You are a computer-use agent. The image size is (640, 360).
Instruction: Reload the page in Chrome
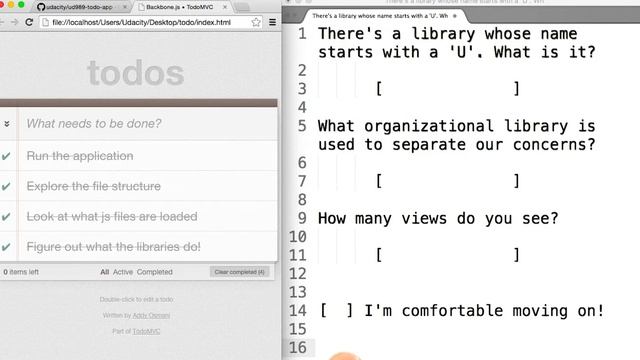(x=29, y=22)
